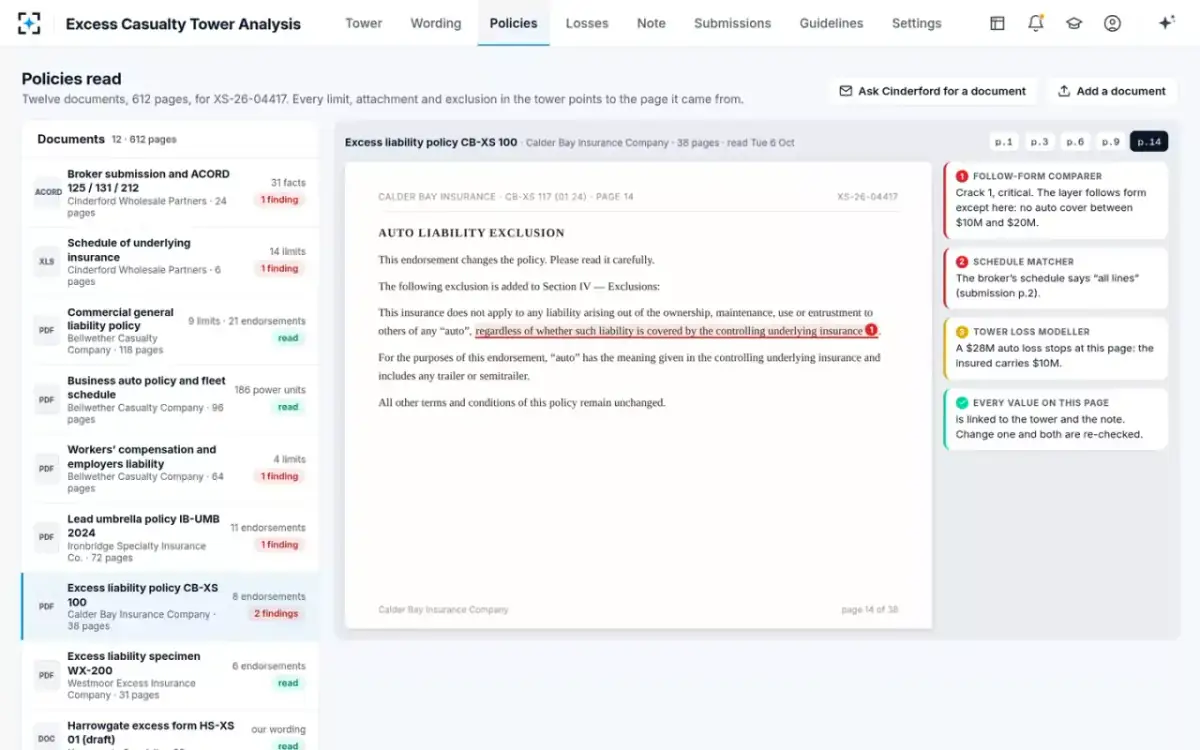
Task: Jump to page p.3 of the policy
Action: (x=1040, y=142)
